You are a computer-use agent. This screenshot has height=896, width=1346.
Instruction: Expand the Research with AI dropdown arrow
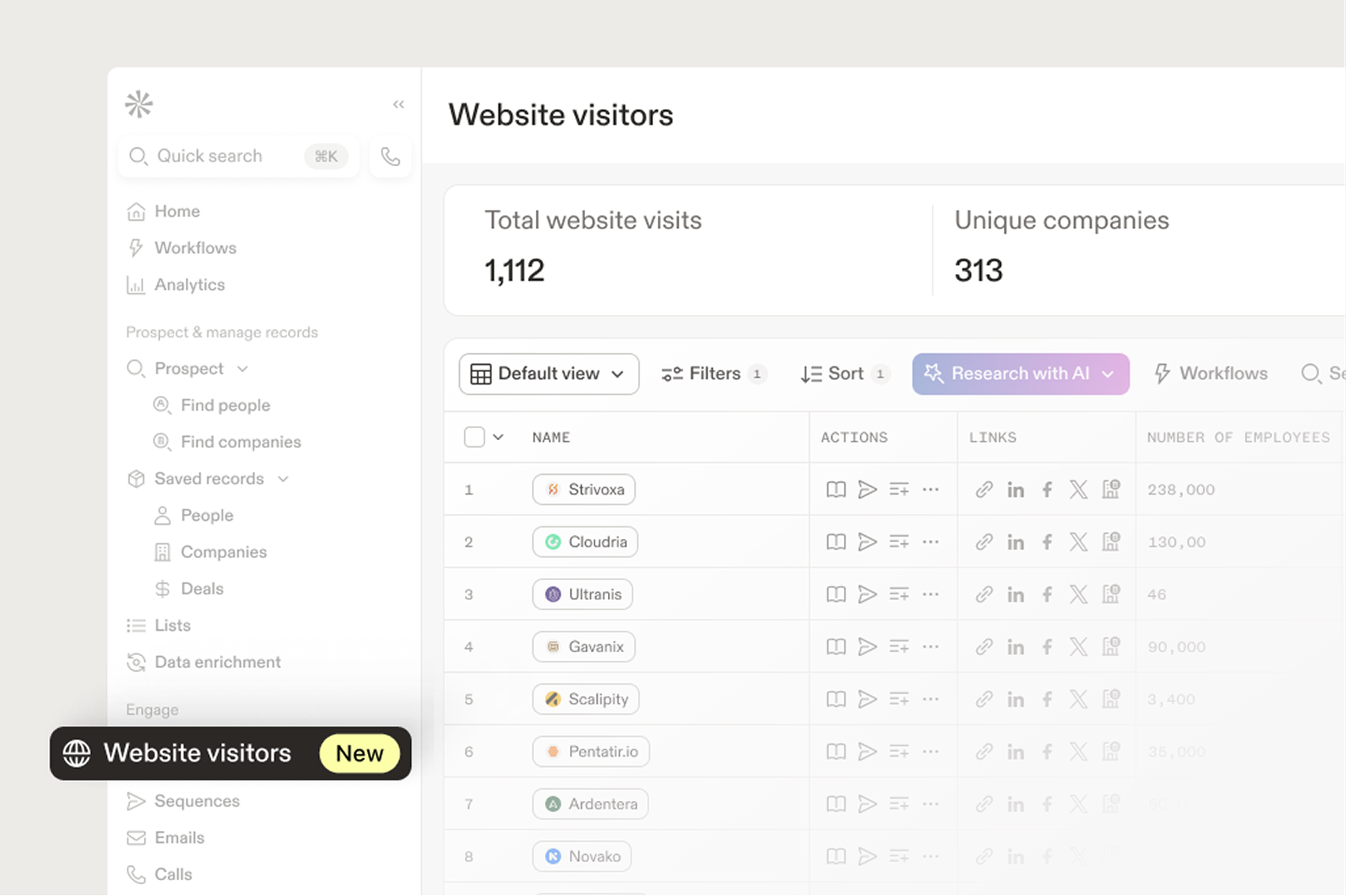coord(1108,373)
